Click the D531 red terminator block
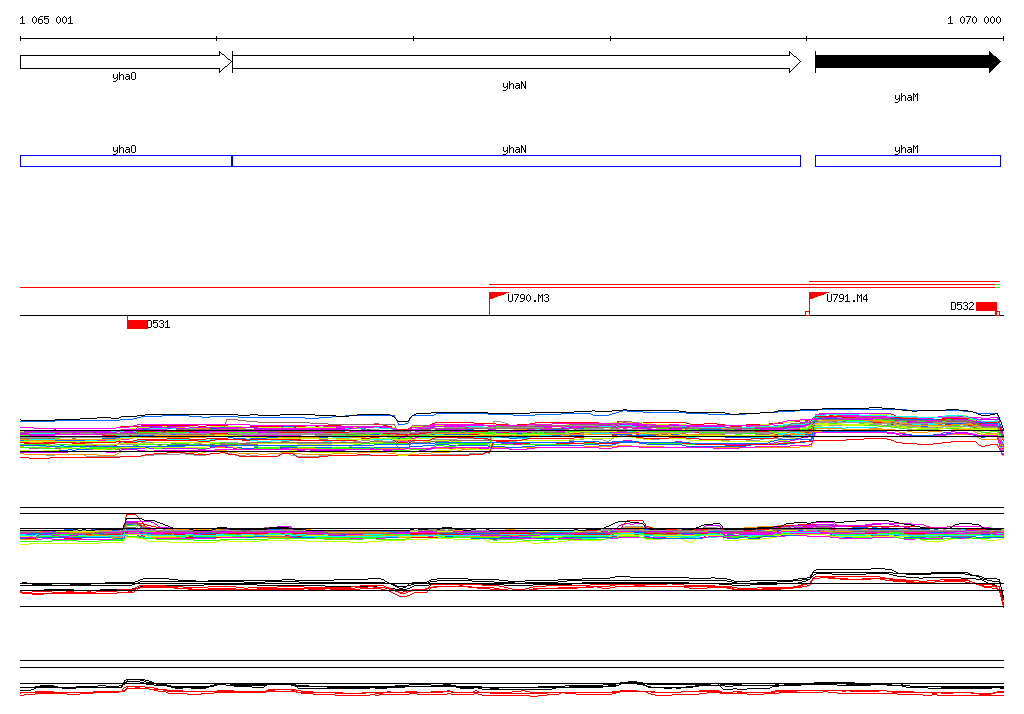The image size is (1024, 714). [137, 324]
